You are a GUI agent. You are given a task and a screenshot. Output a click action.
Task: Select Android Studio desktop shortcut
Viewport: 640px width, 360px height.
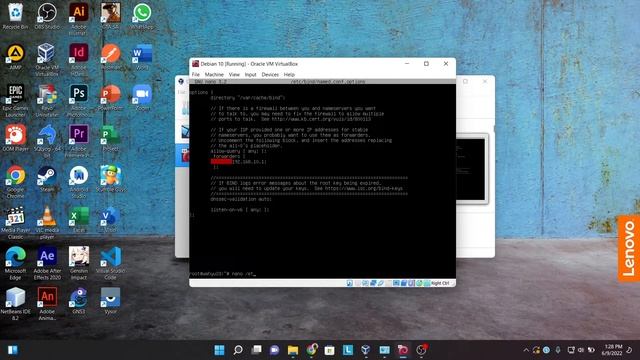(79, 182)
